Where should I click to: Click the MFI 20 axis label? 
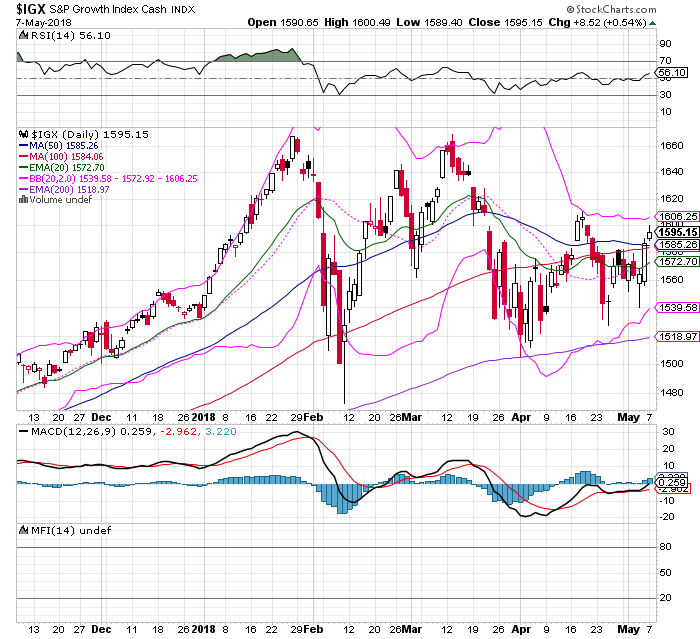pos(665,598)
